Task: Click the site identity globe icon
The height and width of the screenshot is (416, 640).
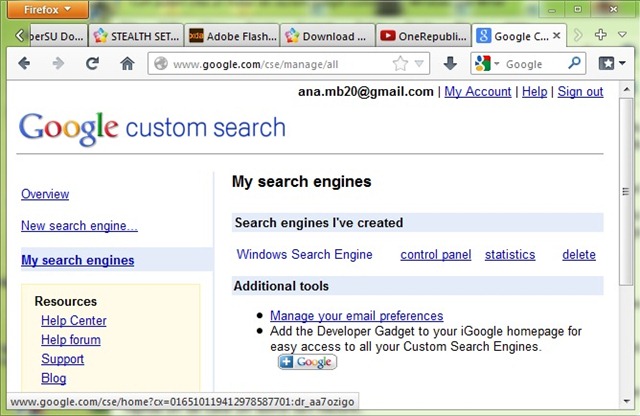Action: pyautogui.click(x=161, y=64)
